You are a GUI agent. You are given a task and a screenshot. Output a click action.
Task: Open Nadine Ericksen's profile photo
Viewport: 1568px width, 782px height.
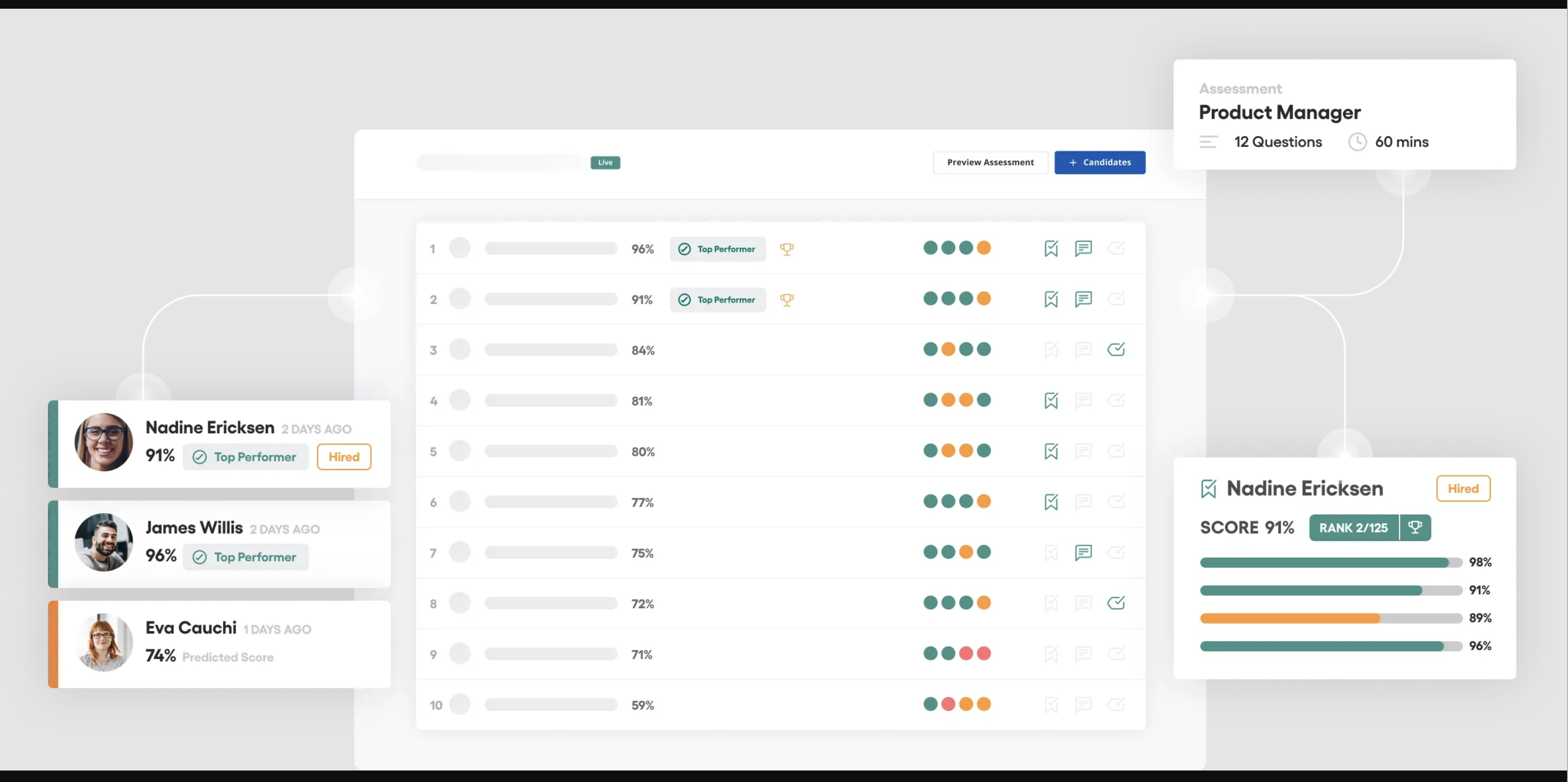(x=103, y=442)
